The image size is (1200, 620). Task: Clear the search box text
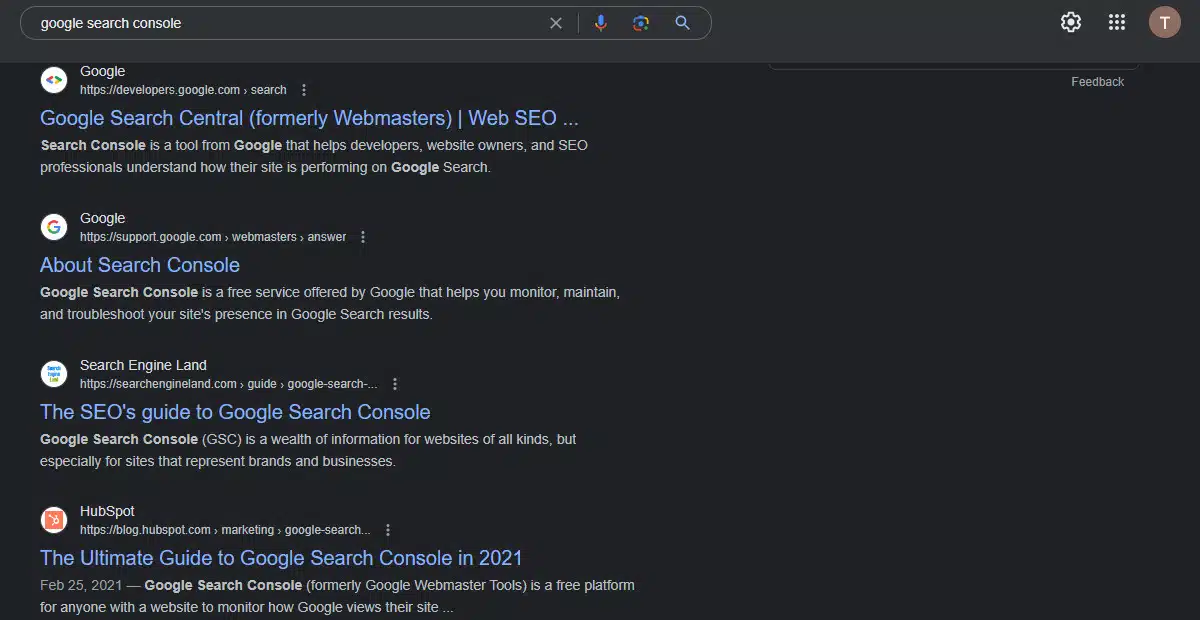coord(556,23)
